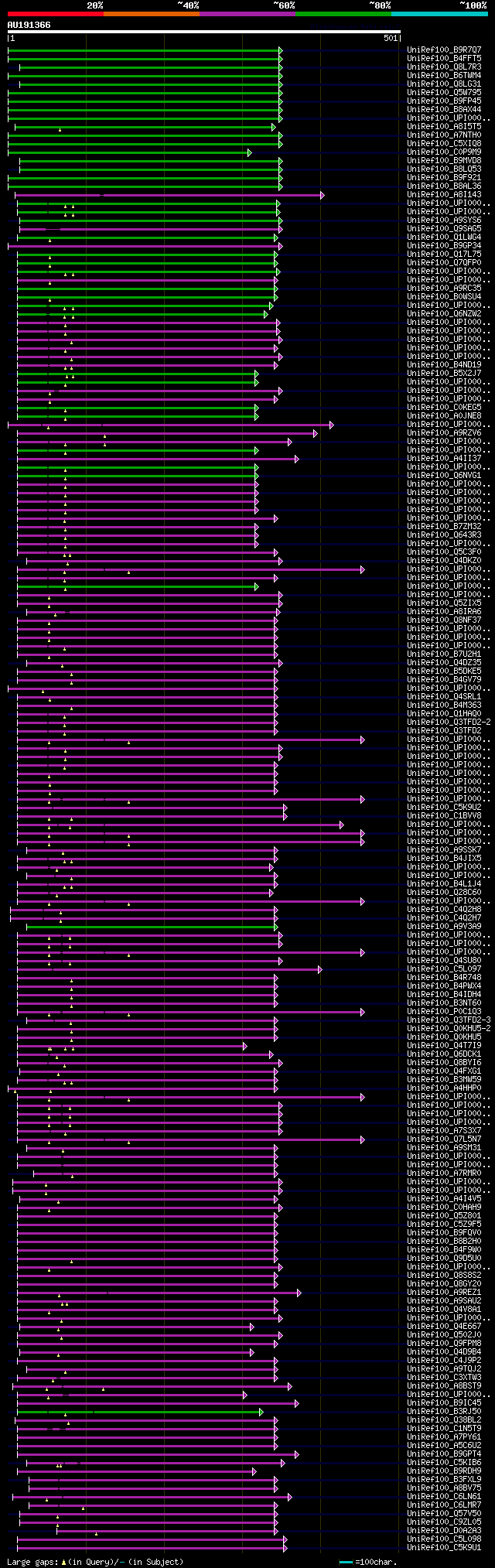Select the UniRef100_A0JNE8 label
495x1568 pixels.
444,416
